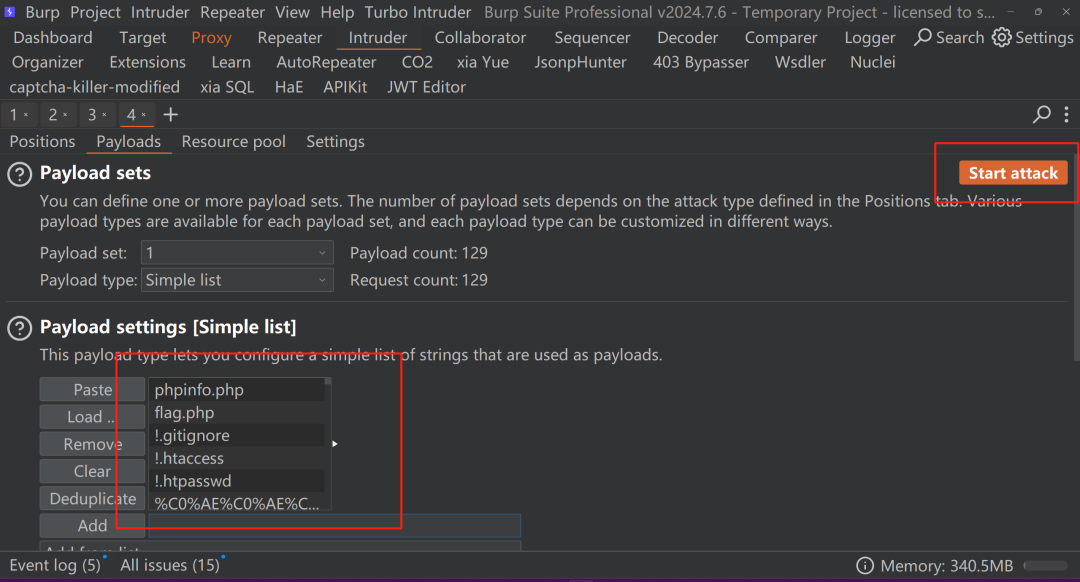
Task: Open the Help menu
Action: point(338,12)
